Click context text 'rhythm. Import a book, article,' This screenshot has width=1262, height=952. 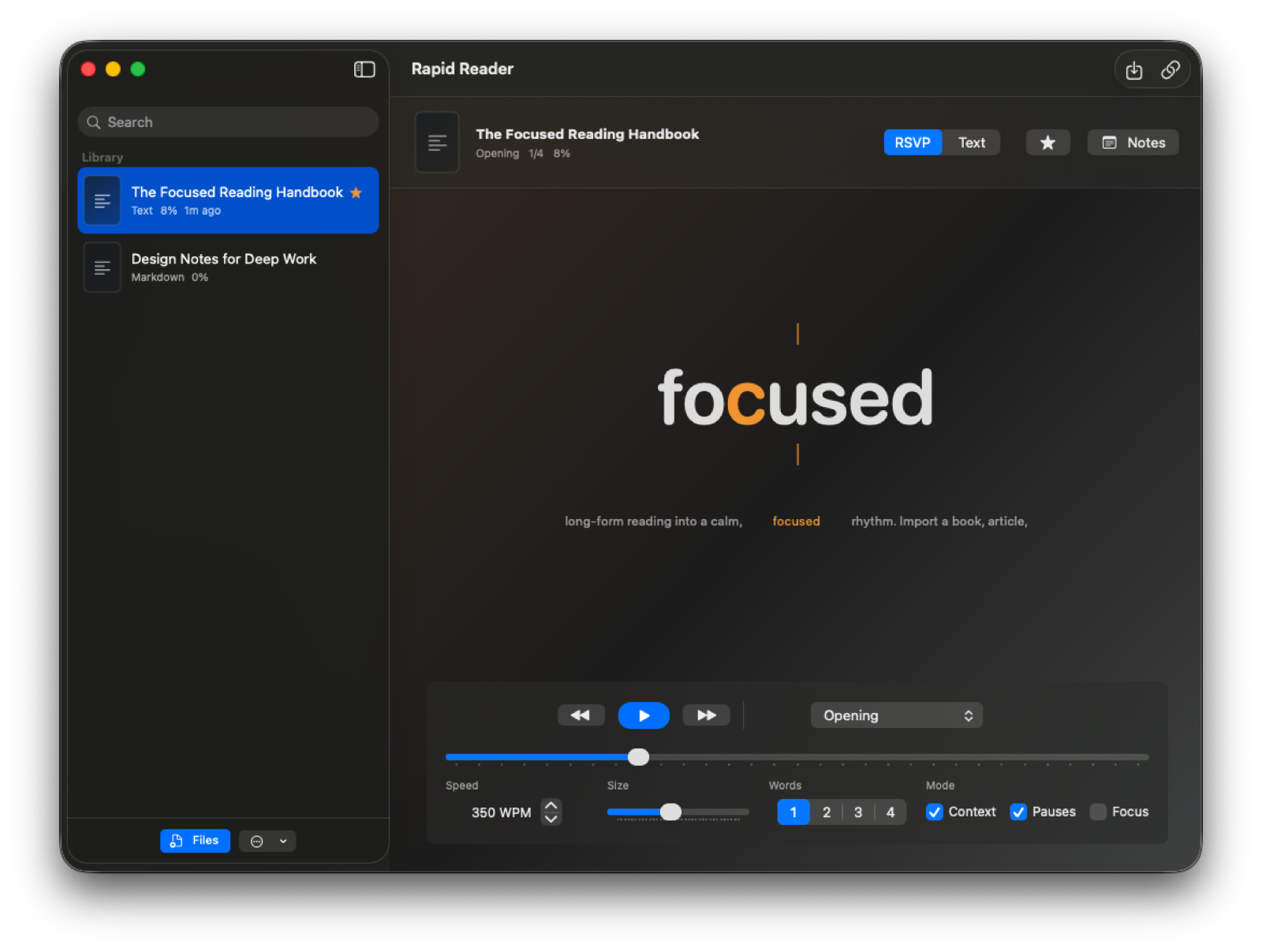pos(939,521)
